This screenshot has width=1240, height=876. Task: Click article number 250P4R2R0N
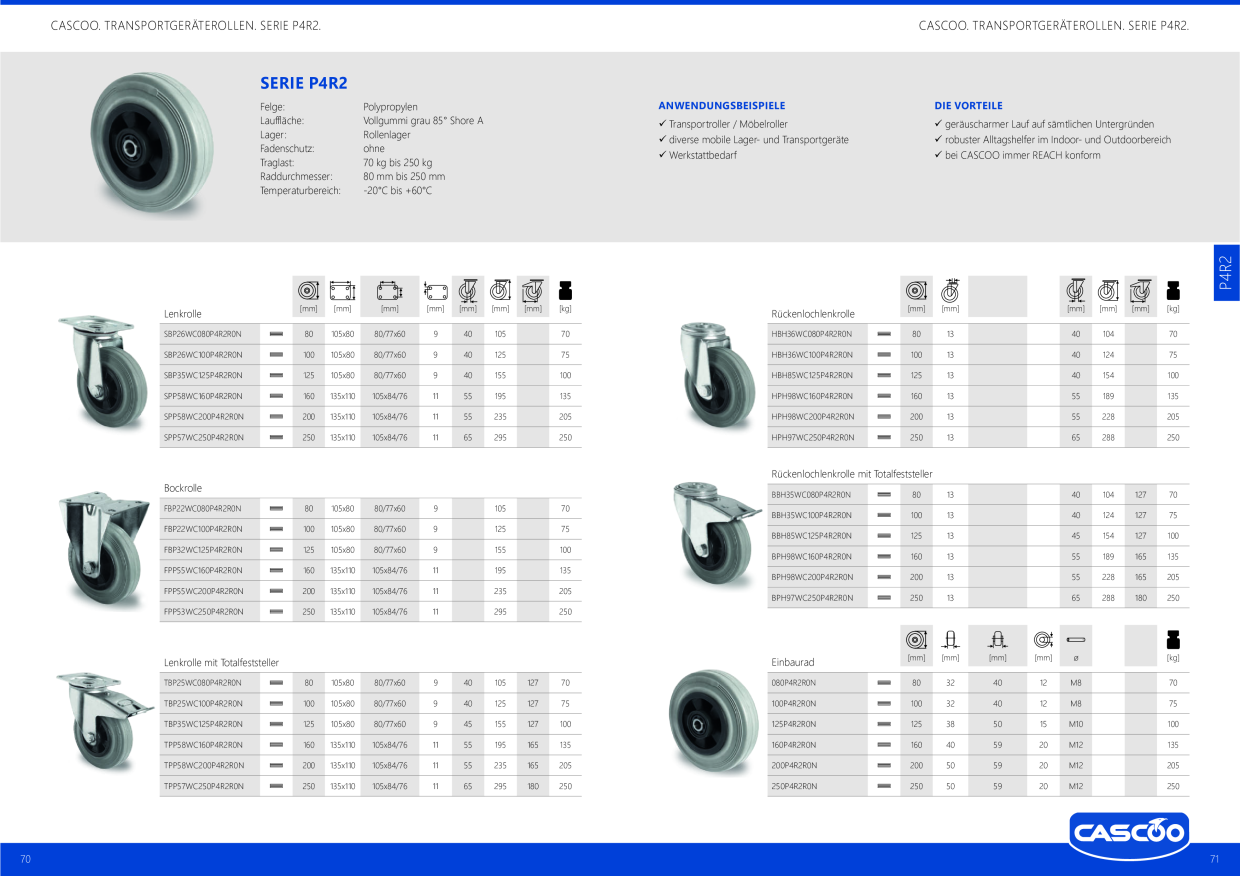[794, 786]
